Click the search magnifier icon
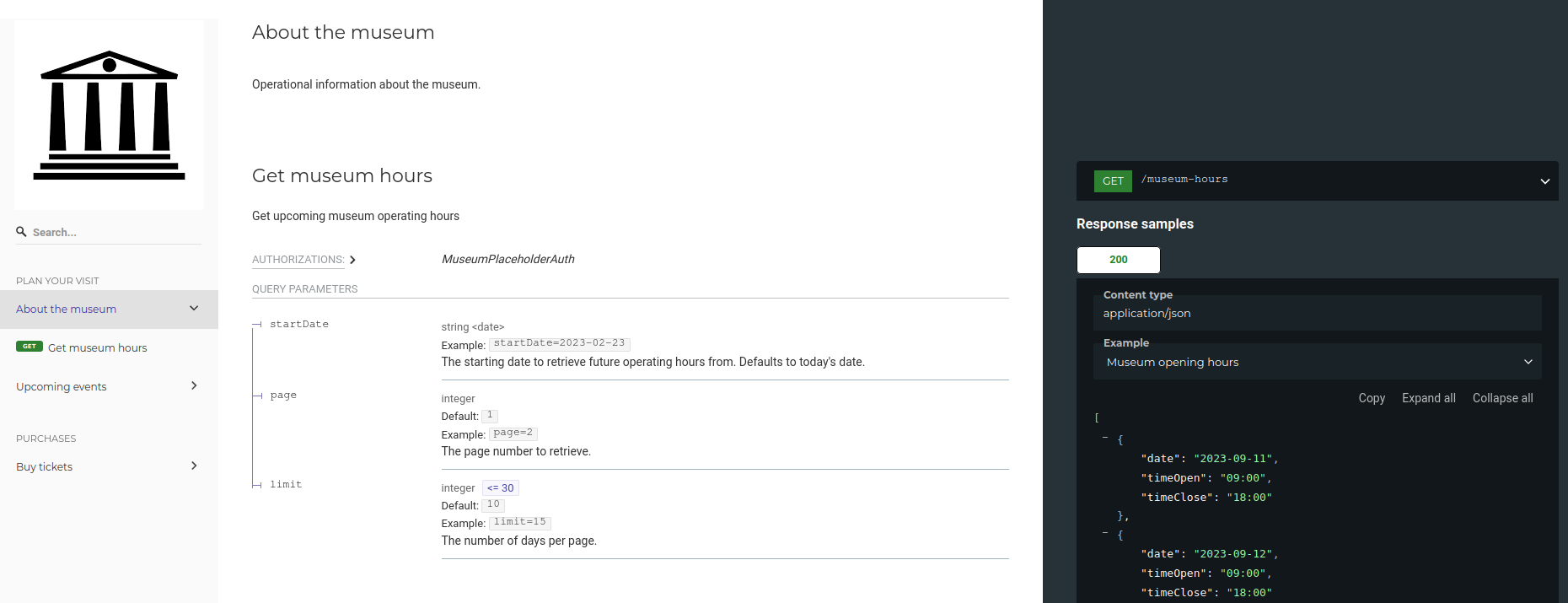1568x603 pixels. pos(21,231)
